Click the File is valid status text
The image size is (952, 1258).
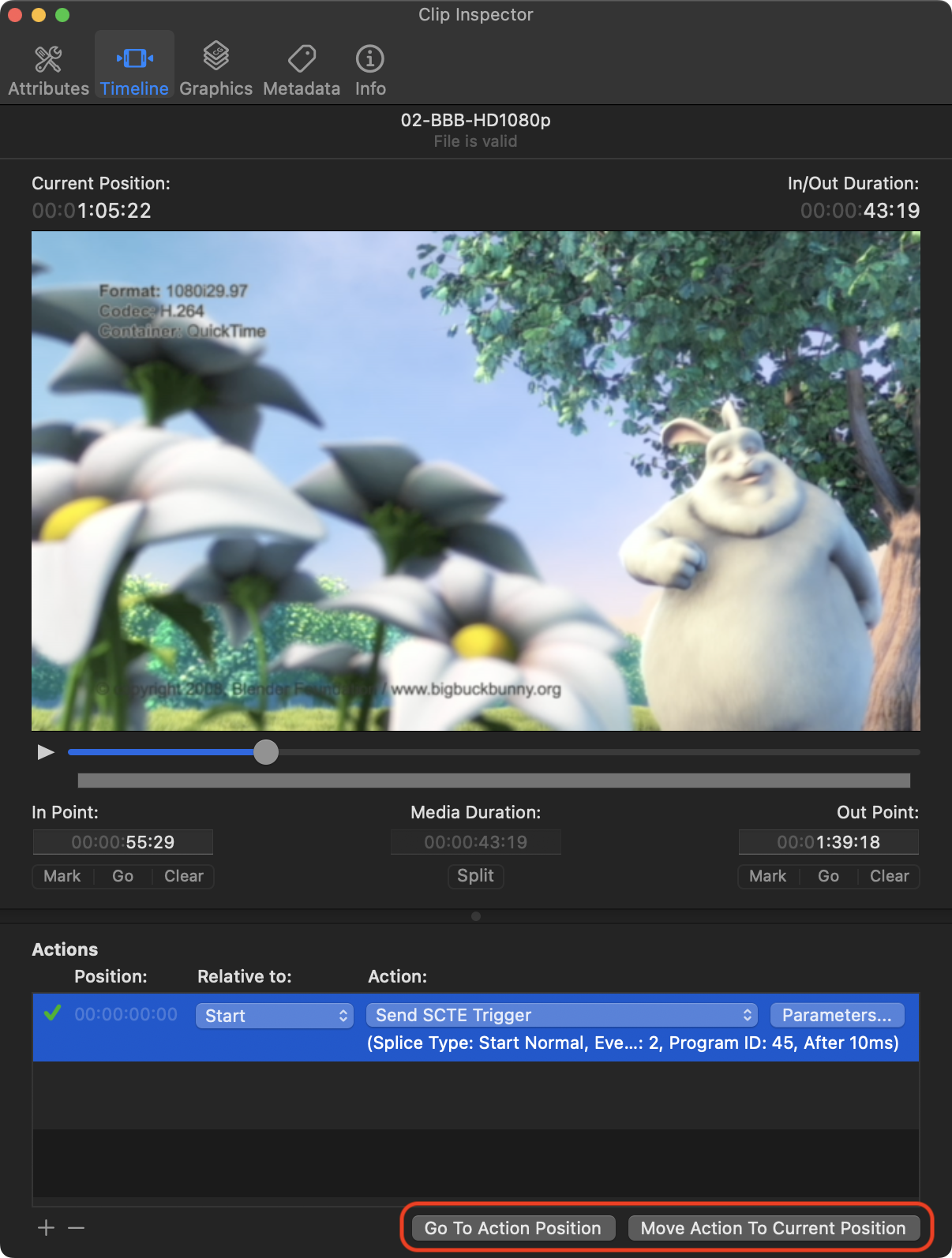pos(476,141)
